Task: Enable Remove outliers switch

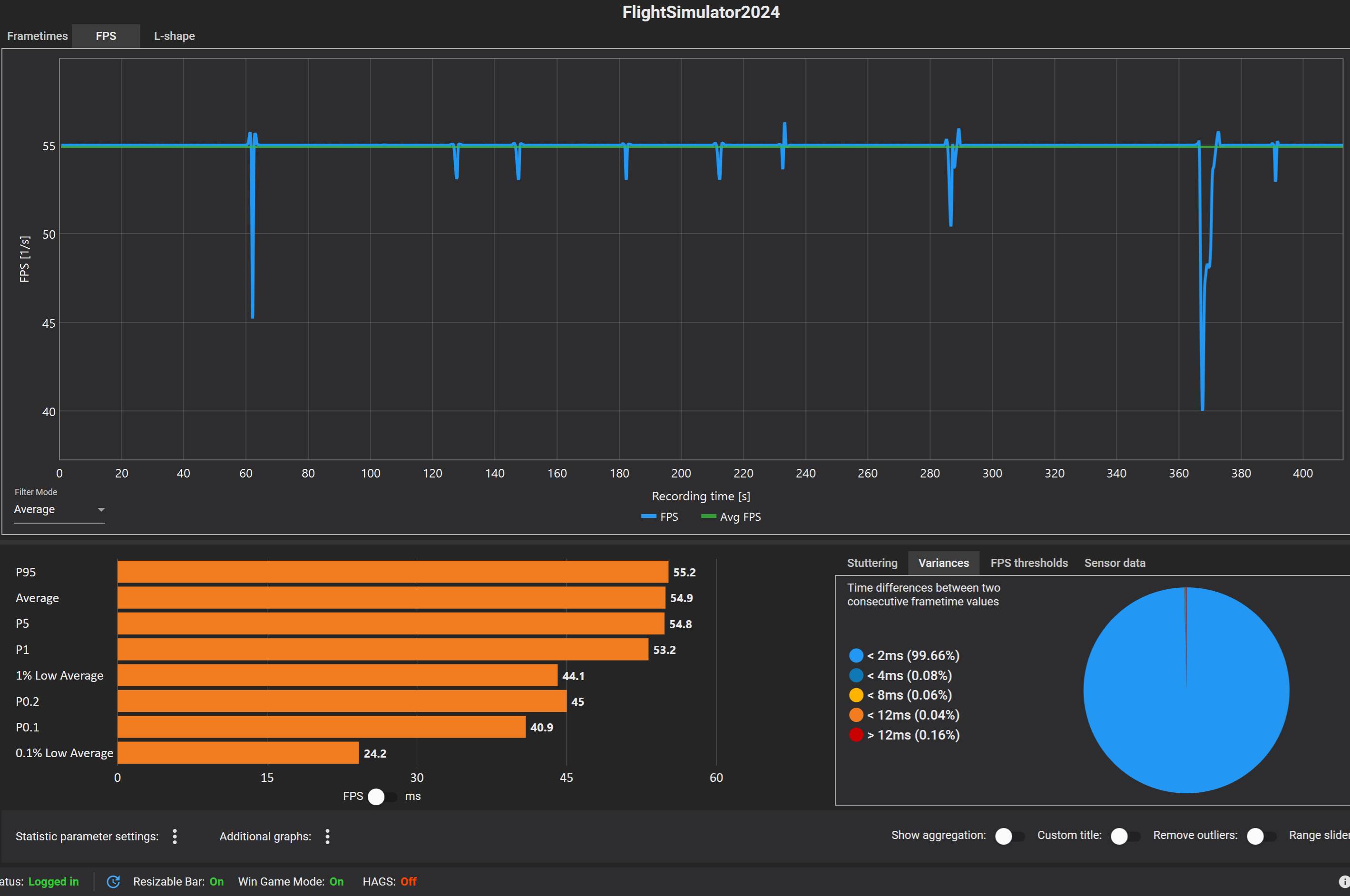Action: [x=1262, y=836]
